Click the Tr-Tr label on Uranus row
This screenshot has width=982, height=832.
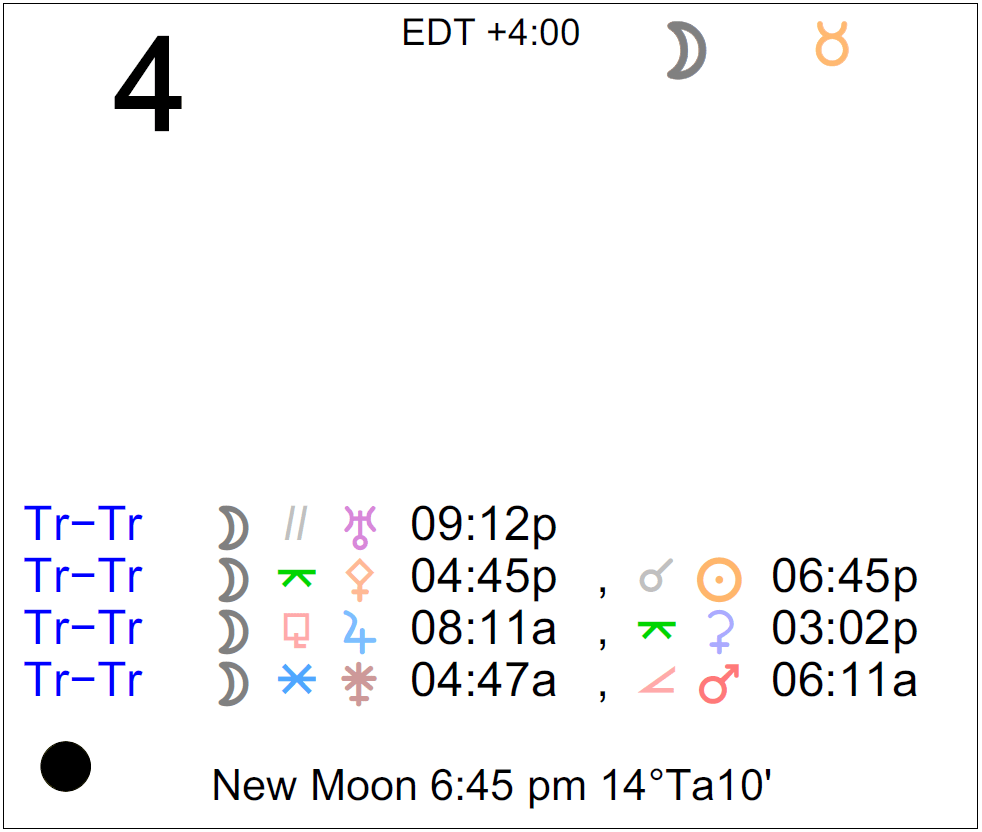click(83, 525)
